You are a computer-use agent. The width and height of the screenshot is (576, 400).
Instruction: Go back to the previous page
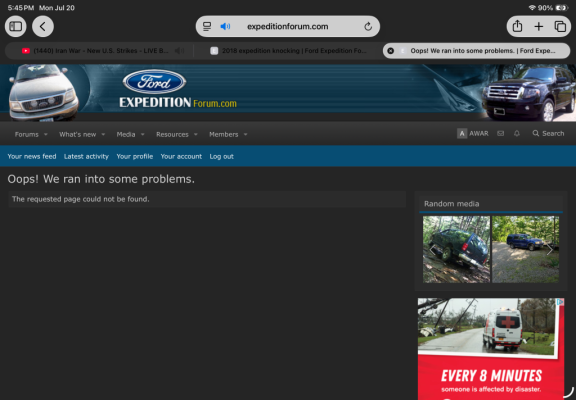43,26
